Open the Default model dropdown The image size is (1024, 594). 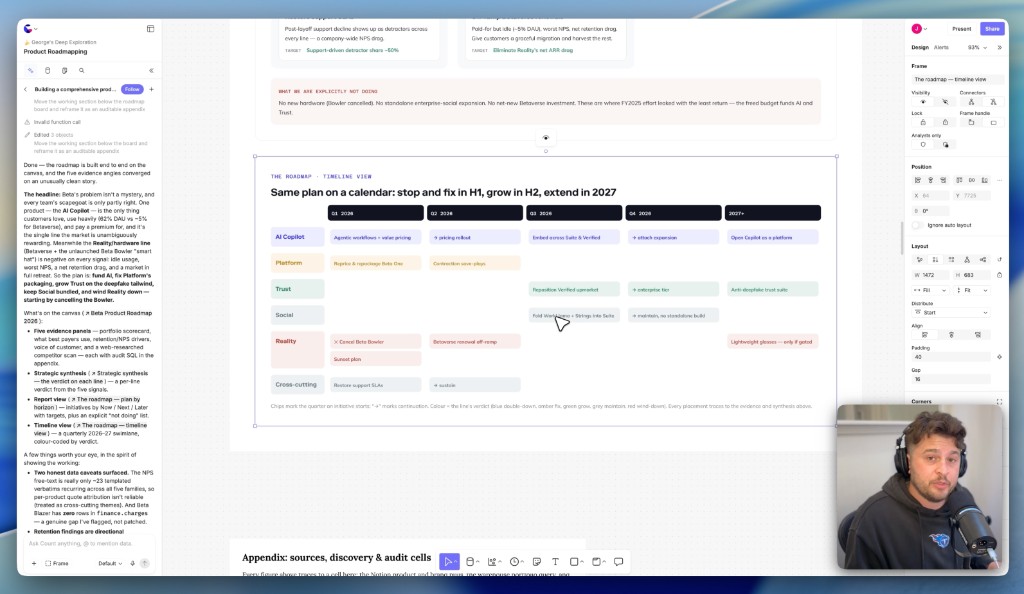pyautogui.click(x=110, y=563)
